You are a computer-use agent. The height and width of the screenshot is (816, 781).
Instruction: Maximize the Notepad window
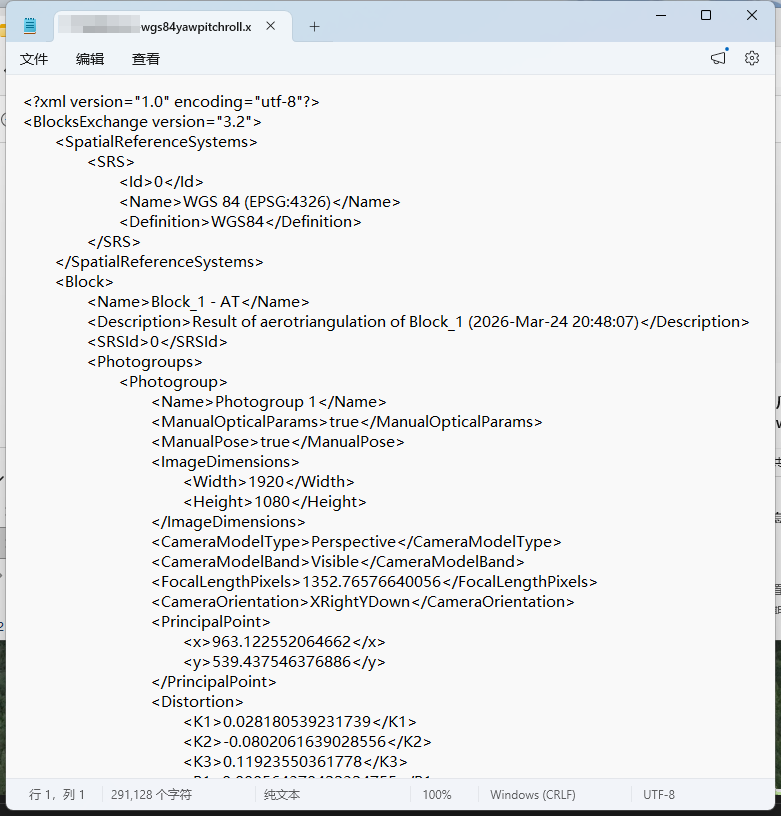(x=706, y=15)
